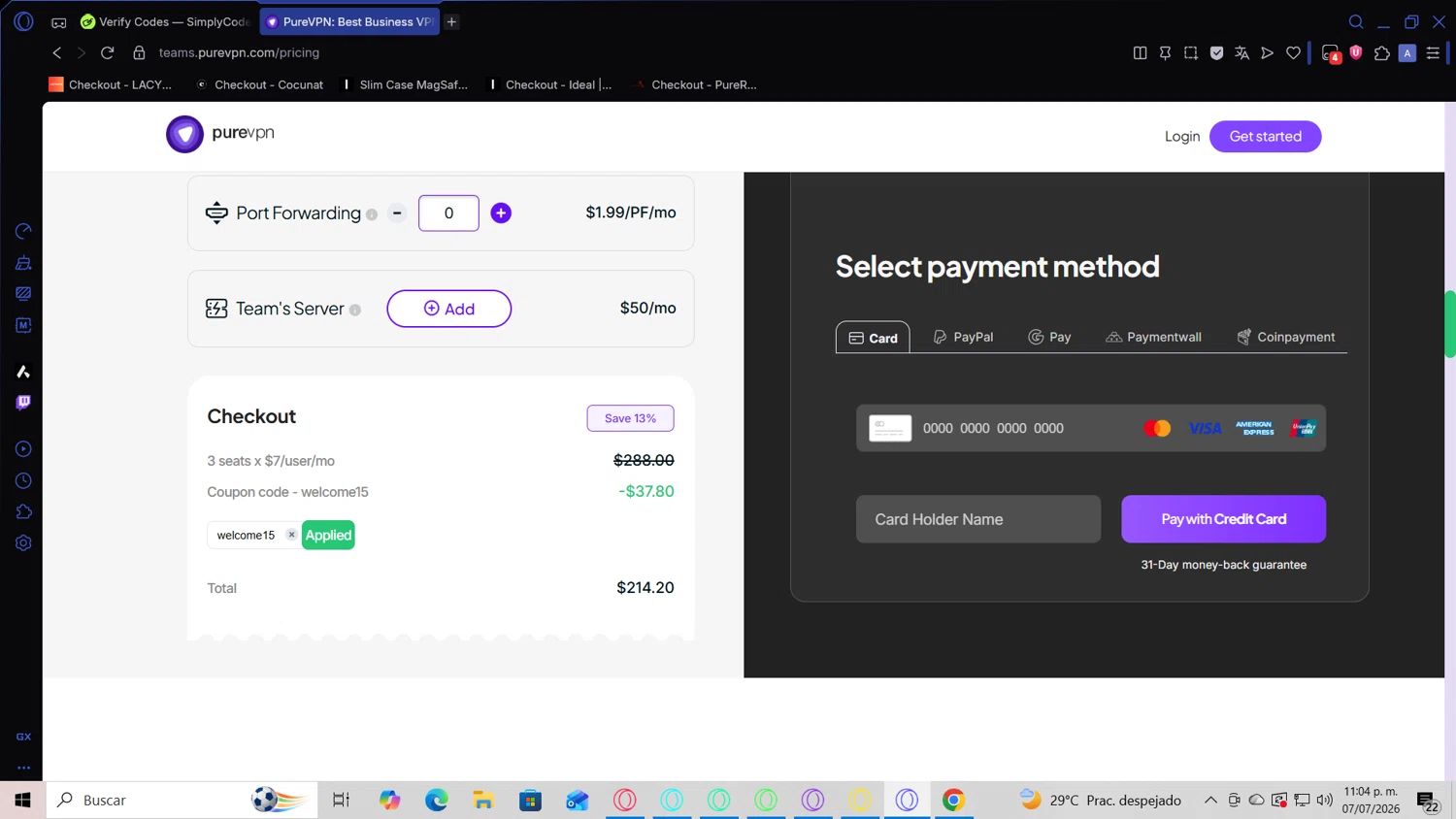Go back to the previous page
The height and width of the screenshot is (819, 1456).
[x=57, y=52]
